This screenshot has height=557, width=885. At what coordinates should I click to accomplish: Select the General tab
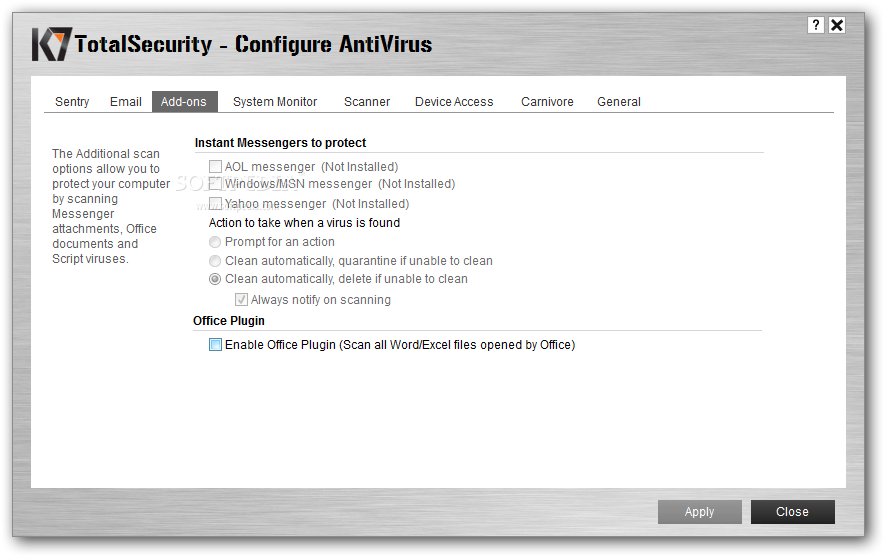pyautogui.click(x=619, y=102)
